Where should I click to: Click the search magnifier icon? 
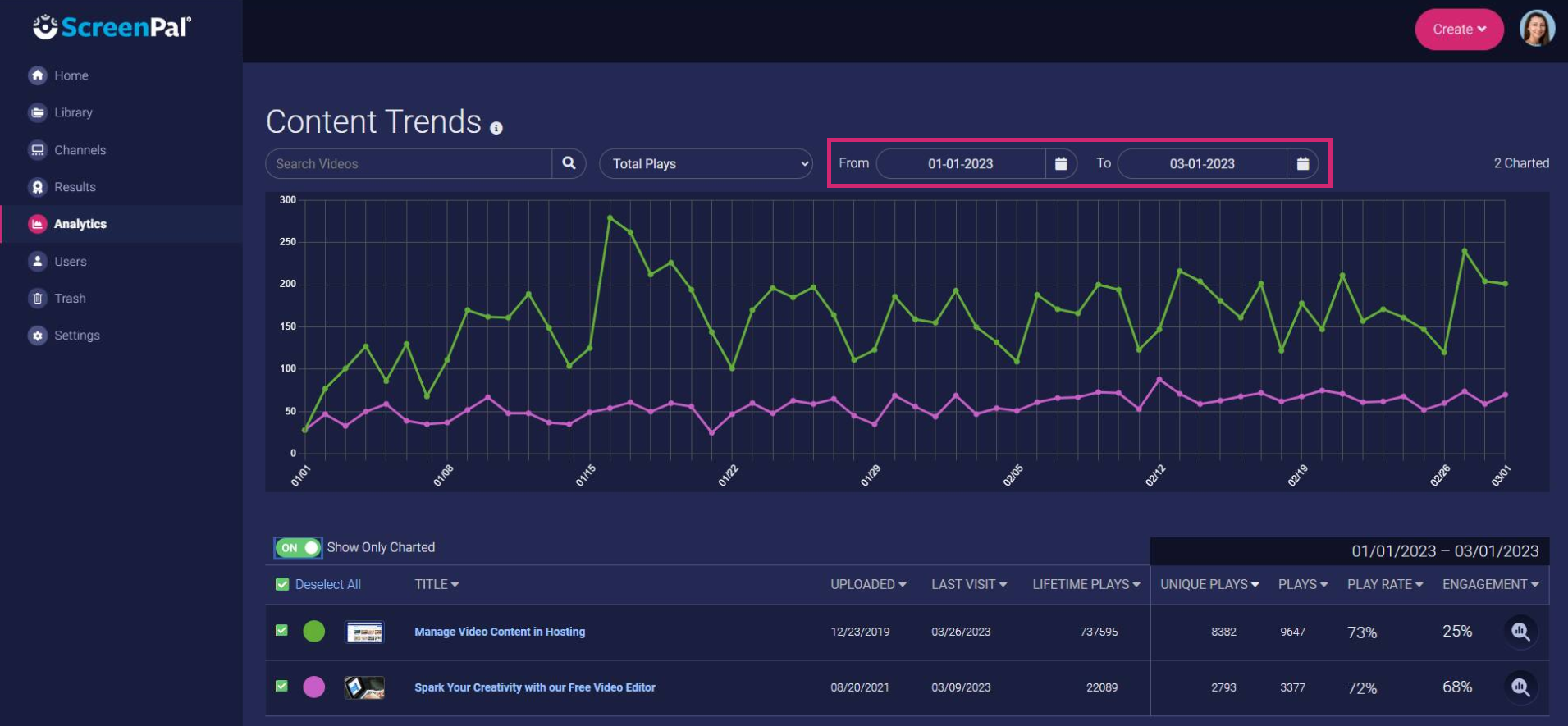point(569,163)
